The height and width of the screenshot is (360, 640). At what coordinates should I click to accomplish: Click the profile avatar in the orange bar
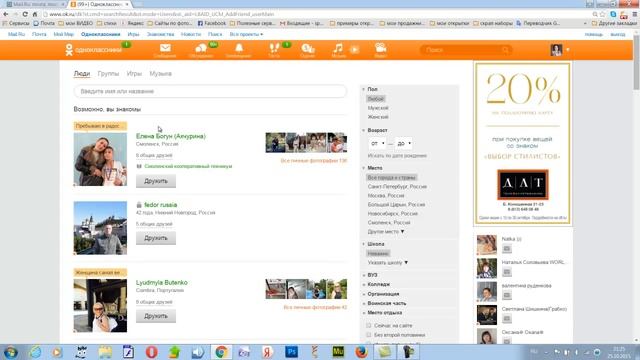point(556,50)
